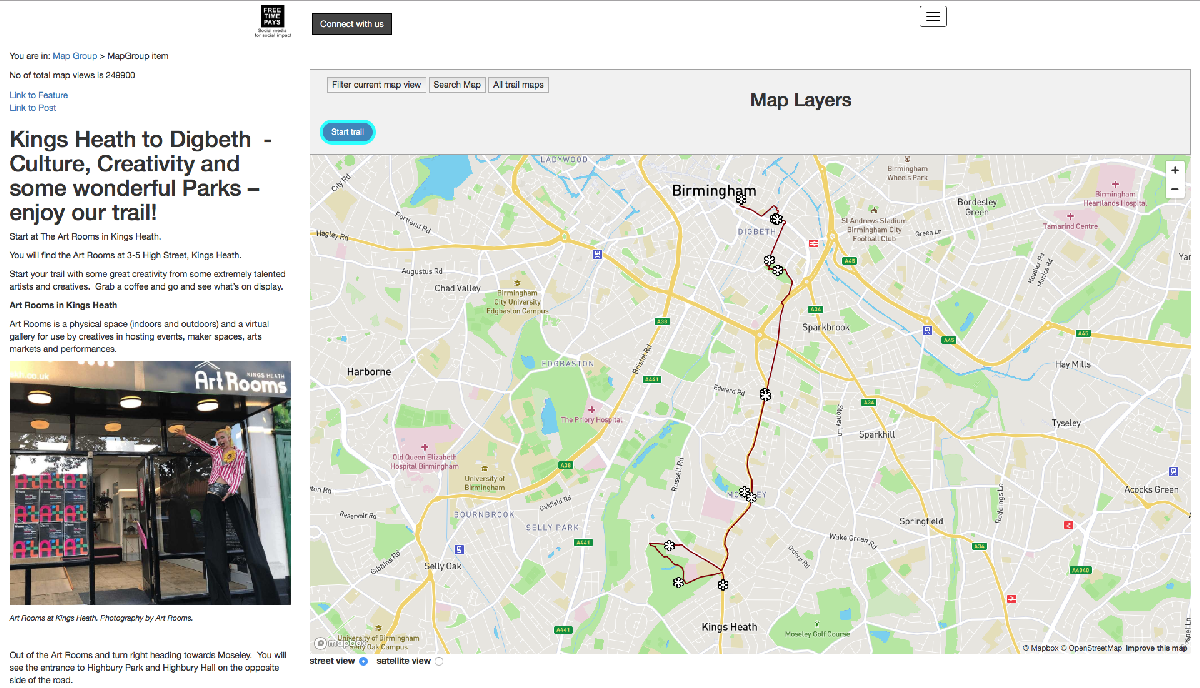Viewport: 1200px width, 688px height.
Task: Zoom out on the map
Action: coord(1175,189)
